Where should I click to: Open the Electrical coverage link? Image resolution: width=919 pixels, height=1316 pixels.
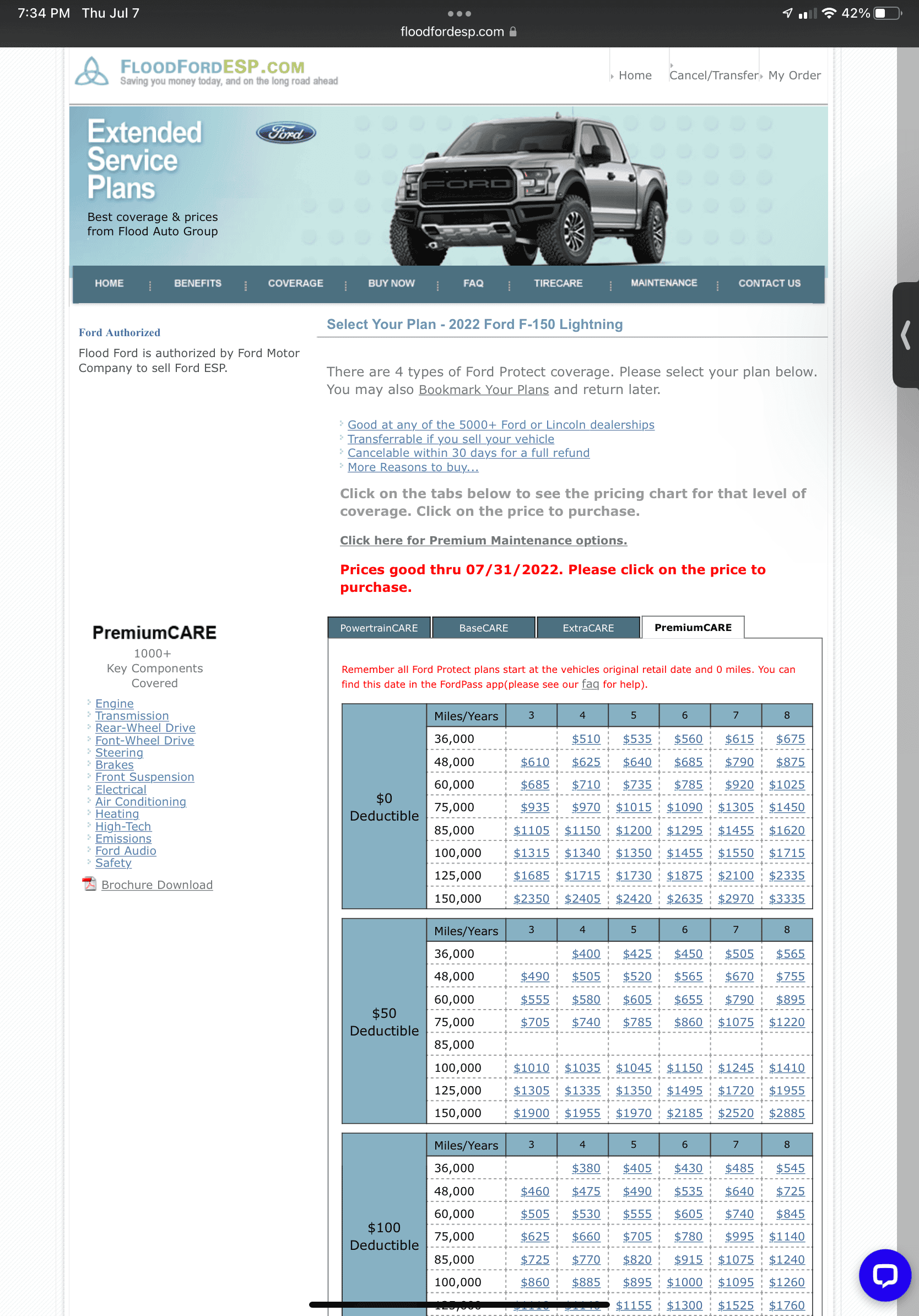click(x=121, y=789)
